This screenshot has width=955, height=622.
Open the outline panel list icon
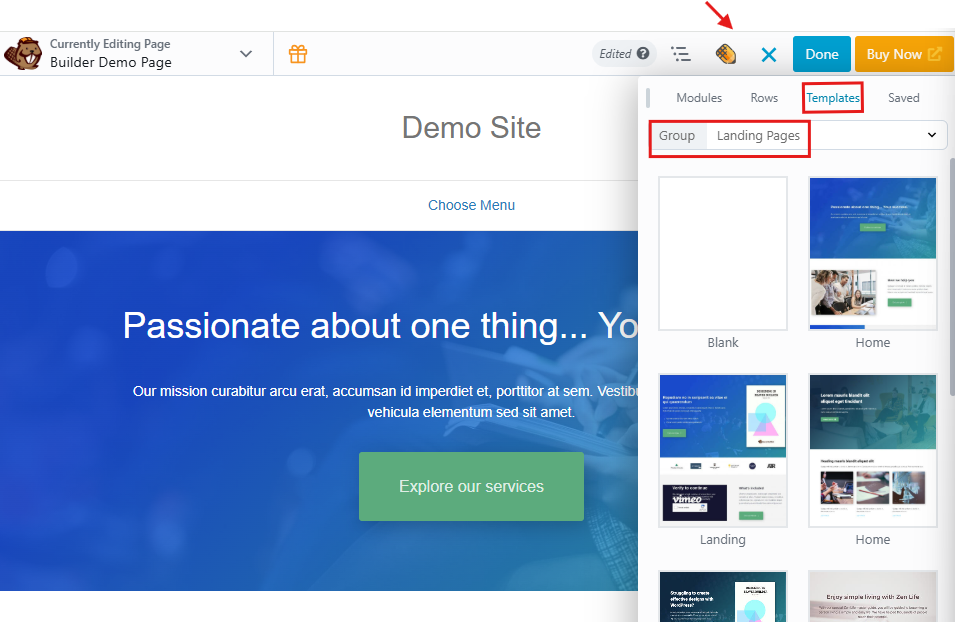[681, 54]
